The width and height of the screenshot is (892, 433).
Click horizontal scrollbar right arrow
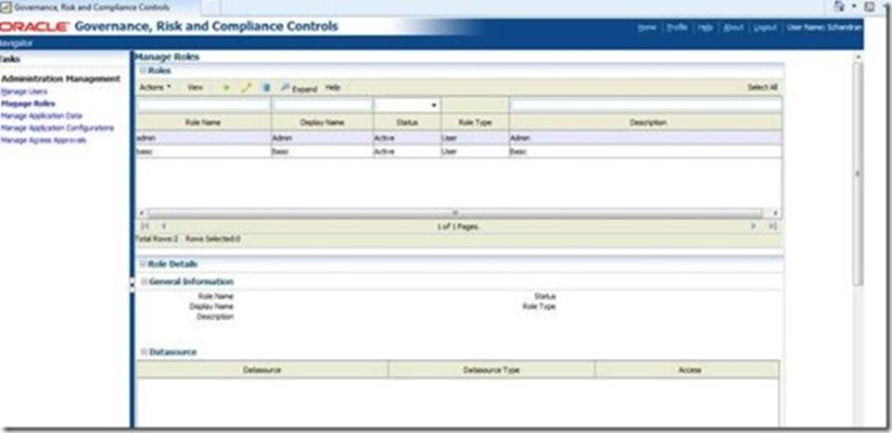click(774, 213)
